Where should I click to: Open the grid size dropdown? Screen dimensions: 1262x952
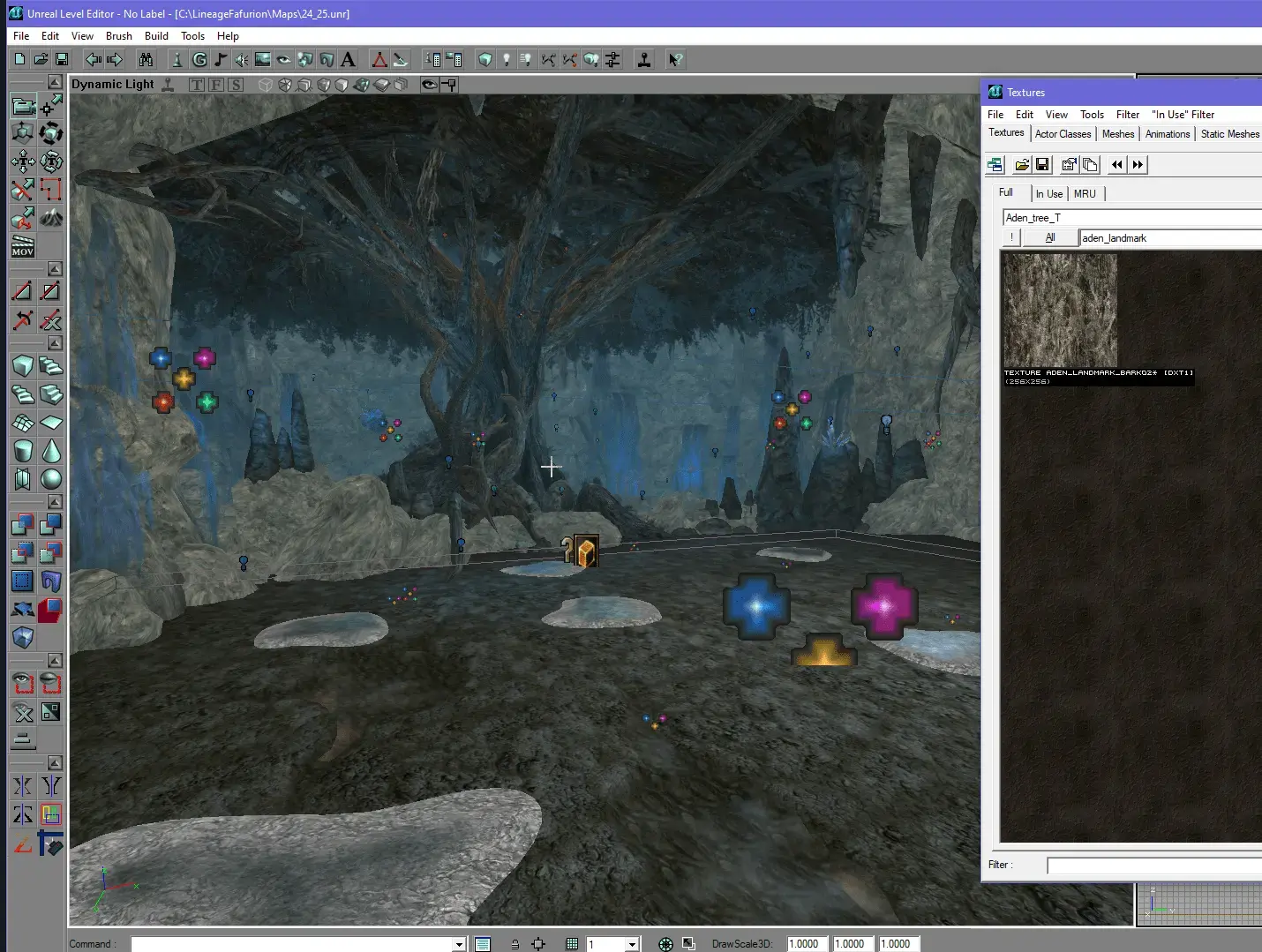coord(632,944)
